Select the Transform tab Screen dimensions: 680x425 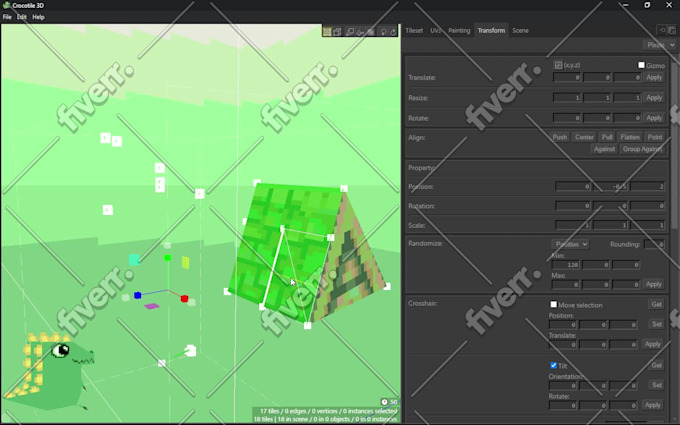(491, 30)
